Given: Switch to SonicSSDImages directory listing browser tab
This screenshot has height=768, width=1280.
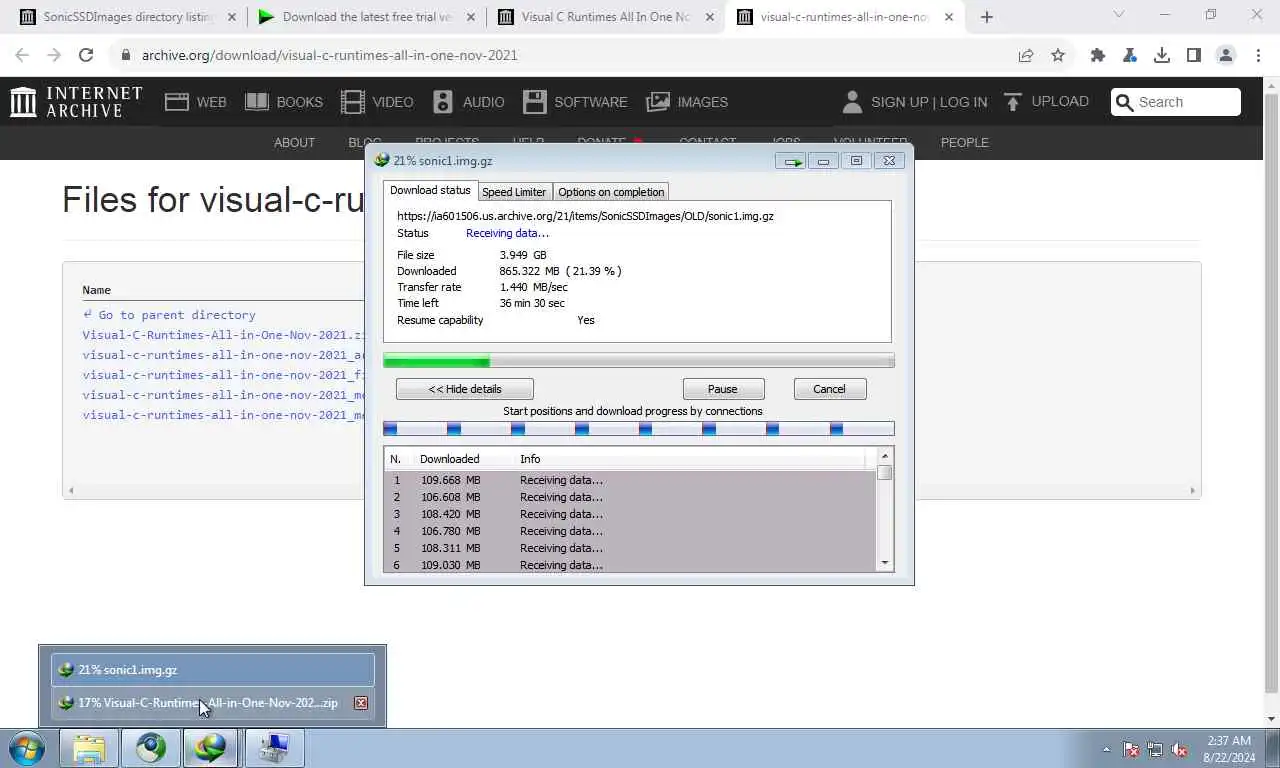Looking at the screenshot, I should 128,17.
